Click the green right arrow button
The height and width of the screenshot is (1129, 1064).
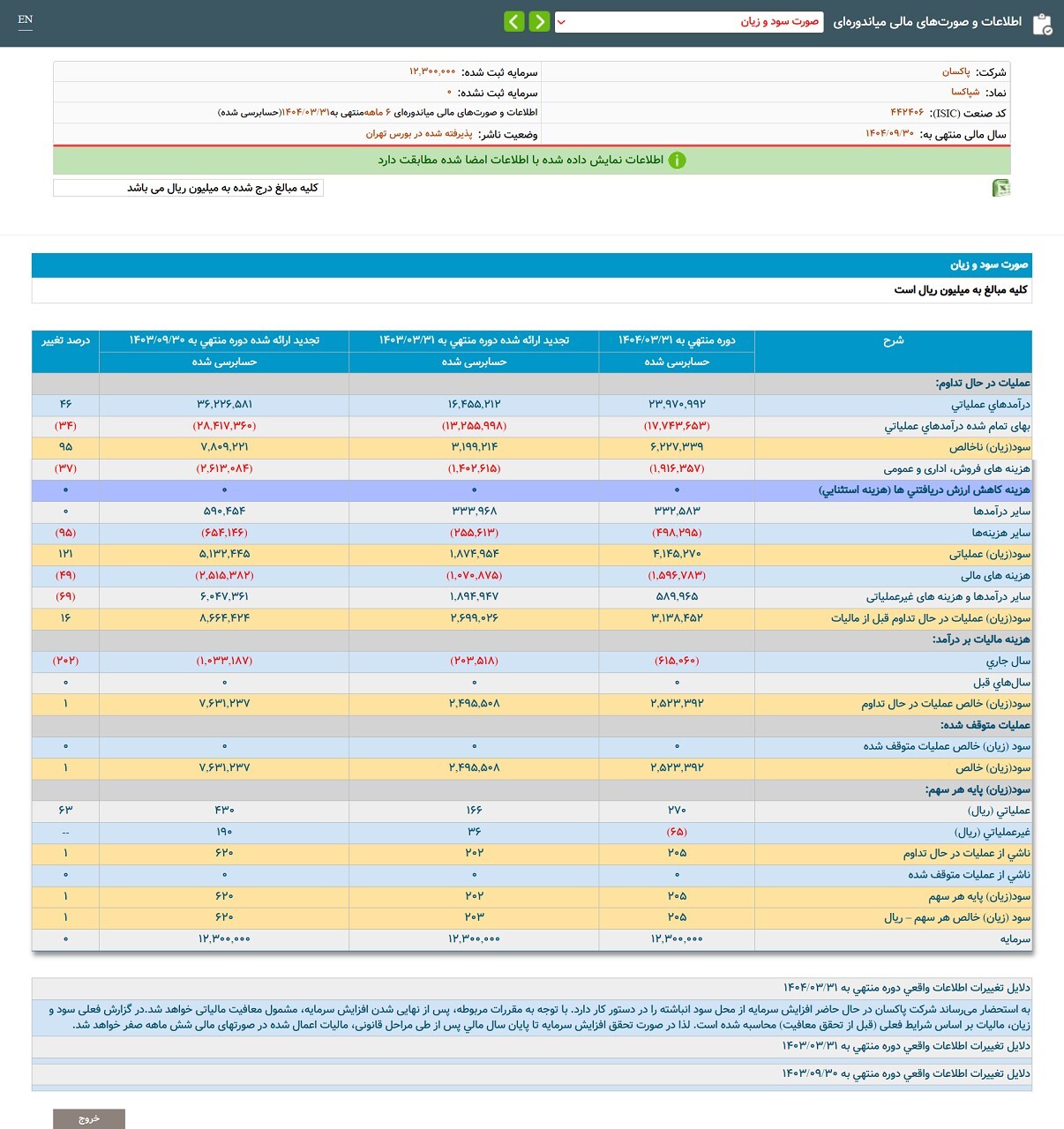pyautogui.click(x=539, y=22)
